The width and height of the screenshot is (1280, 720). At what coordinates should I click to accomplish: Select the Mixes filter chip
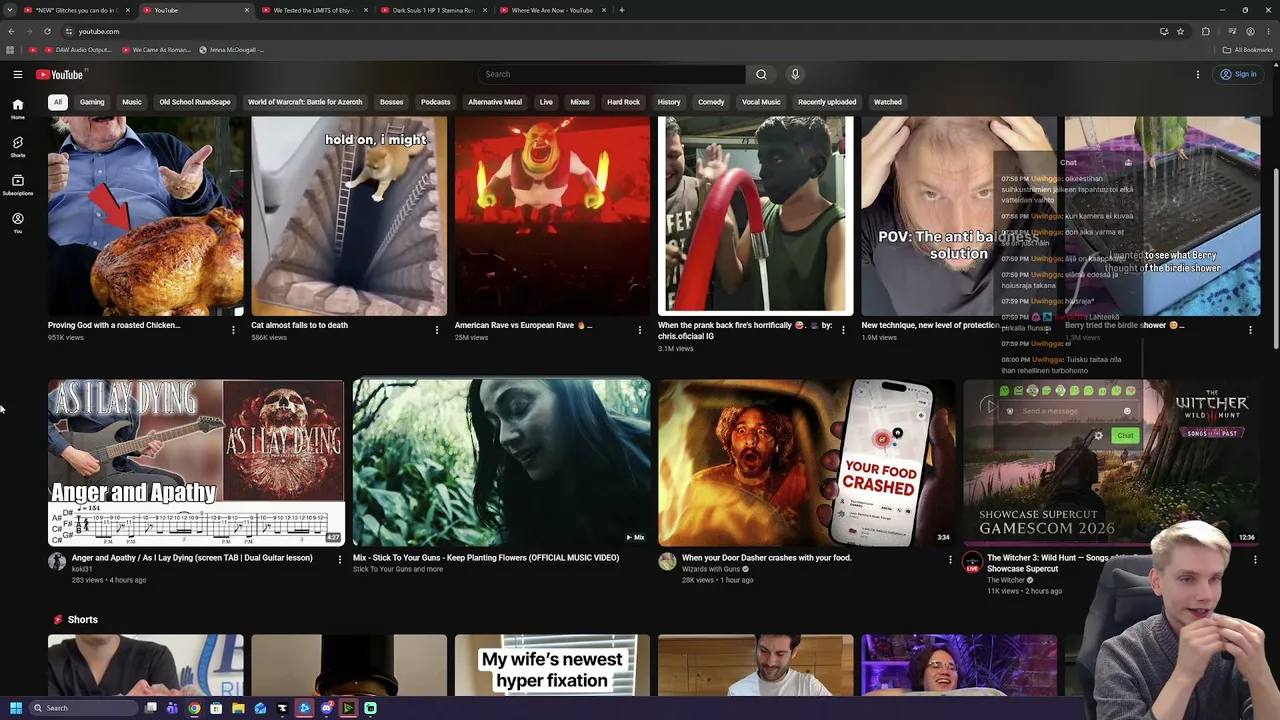580,102
